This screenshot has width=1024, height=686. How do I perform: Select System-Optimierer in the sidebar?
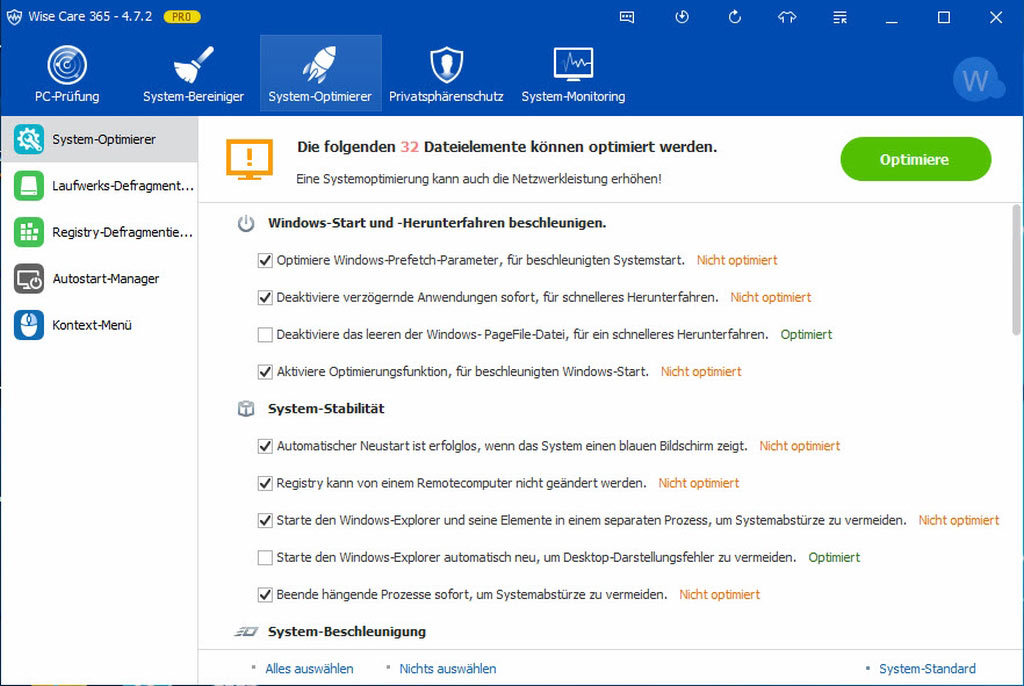(x=99, y=139)
